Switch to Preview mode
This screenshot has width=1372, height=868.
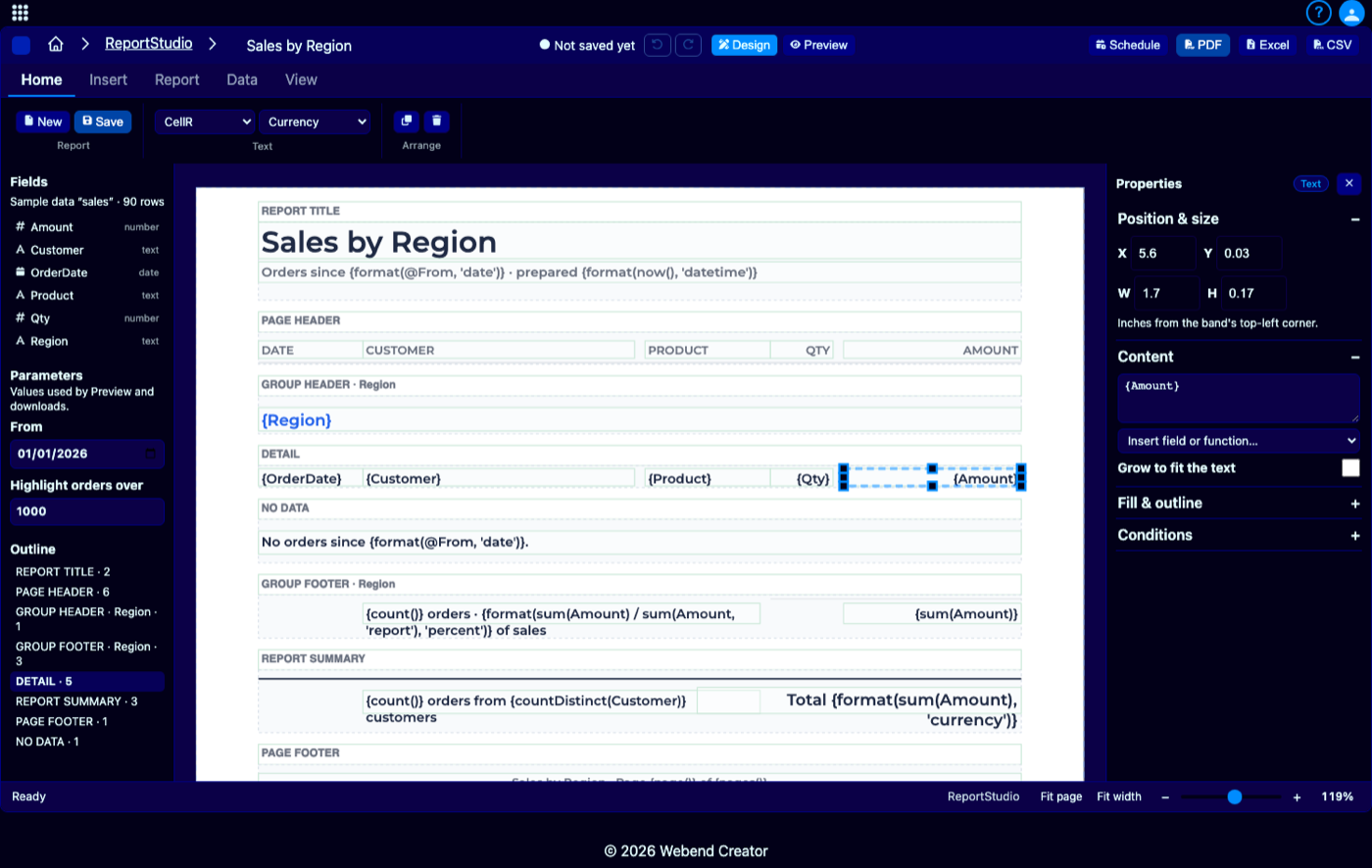coord(818,45)
